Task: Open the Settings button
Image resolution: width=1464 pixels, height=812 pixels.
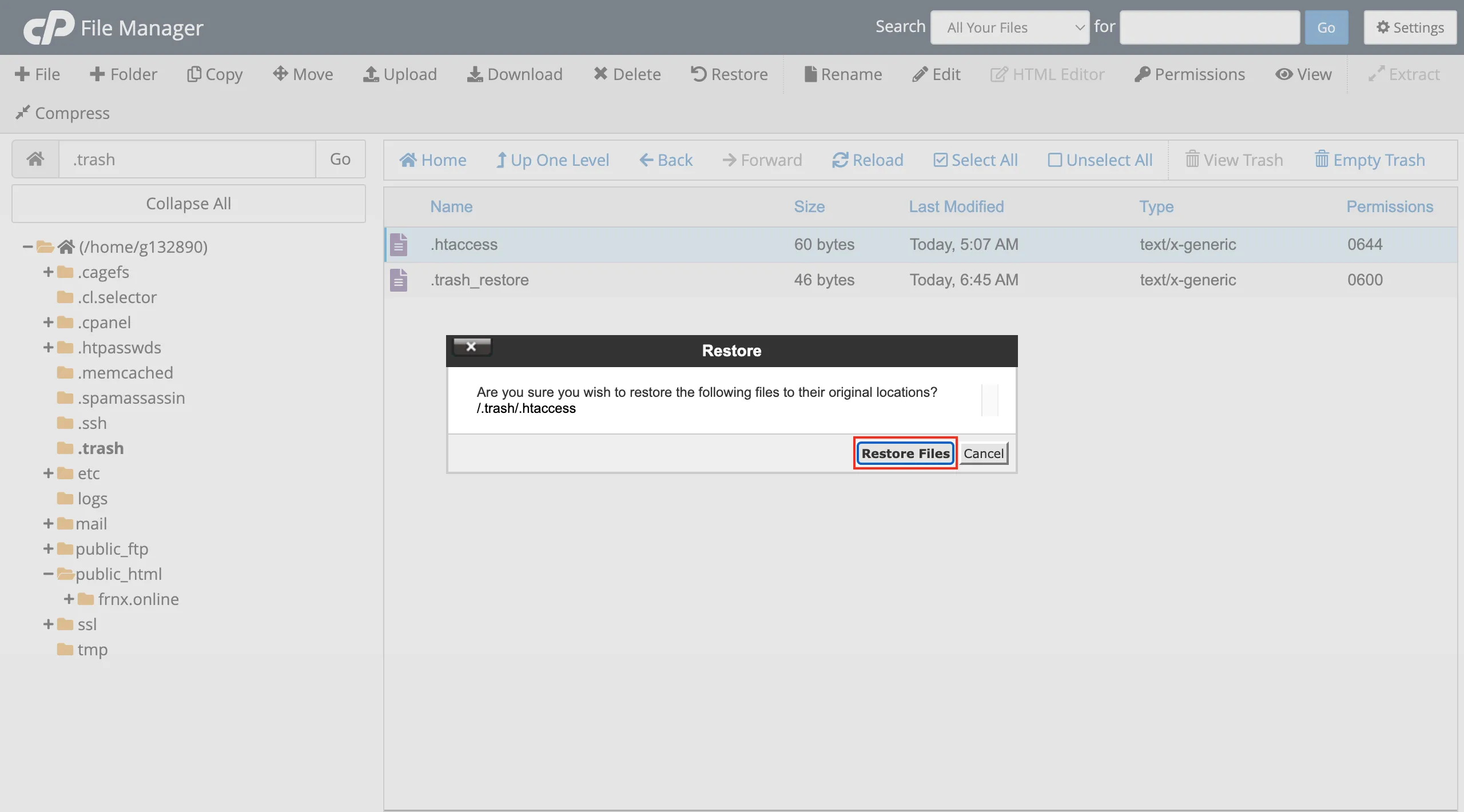Action: coord(1410,27)
